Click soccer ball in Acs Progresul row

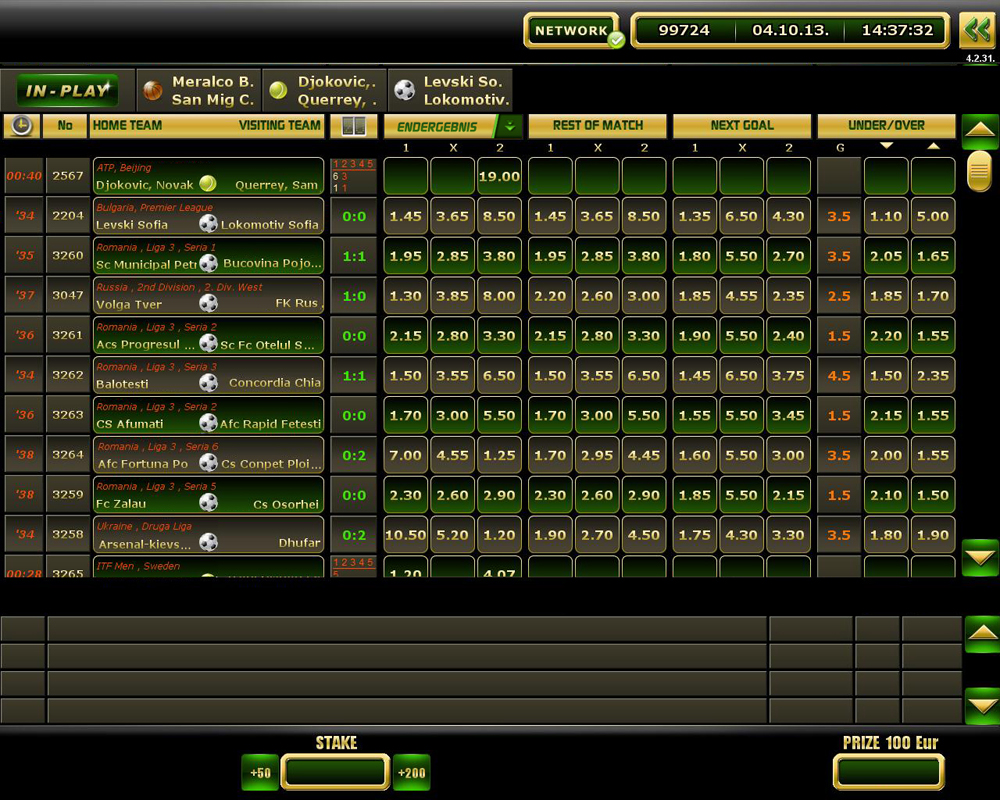208,343
